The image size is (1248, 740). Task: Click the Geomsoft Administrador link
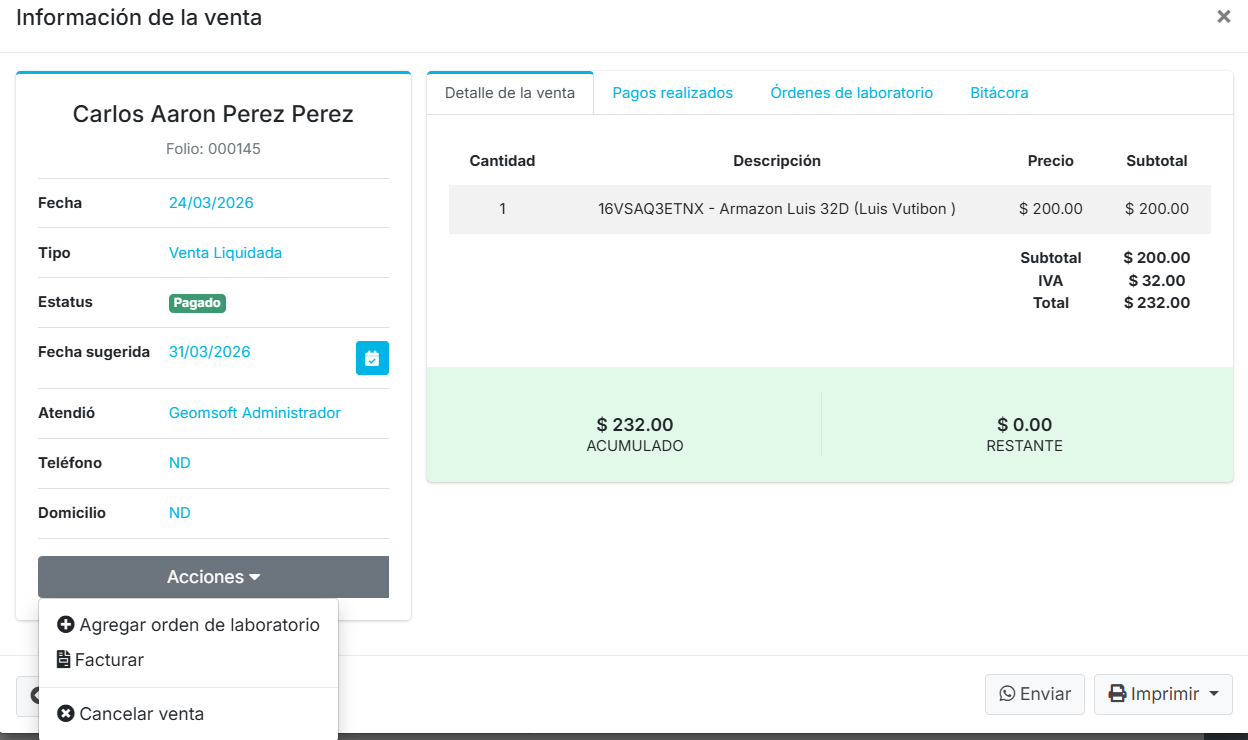coord(254,413)
